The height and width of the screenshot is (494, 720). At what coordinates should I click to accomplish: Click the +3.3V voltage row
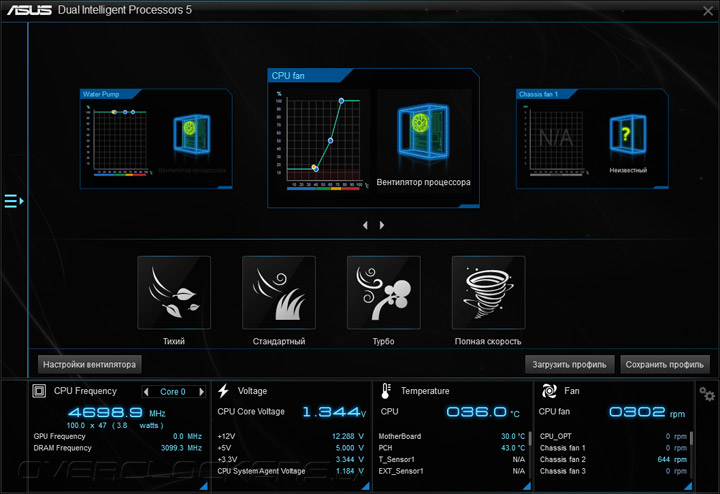[291, 460]
